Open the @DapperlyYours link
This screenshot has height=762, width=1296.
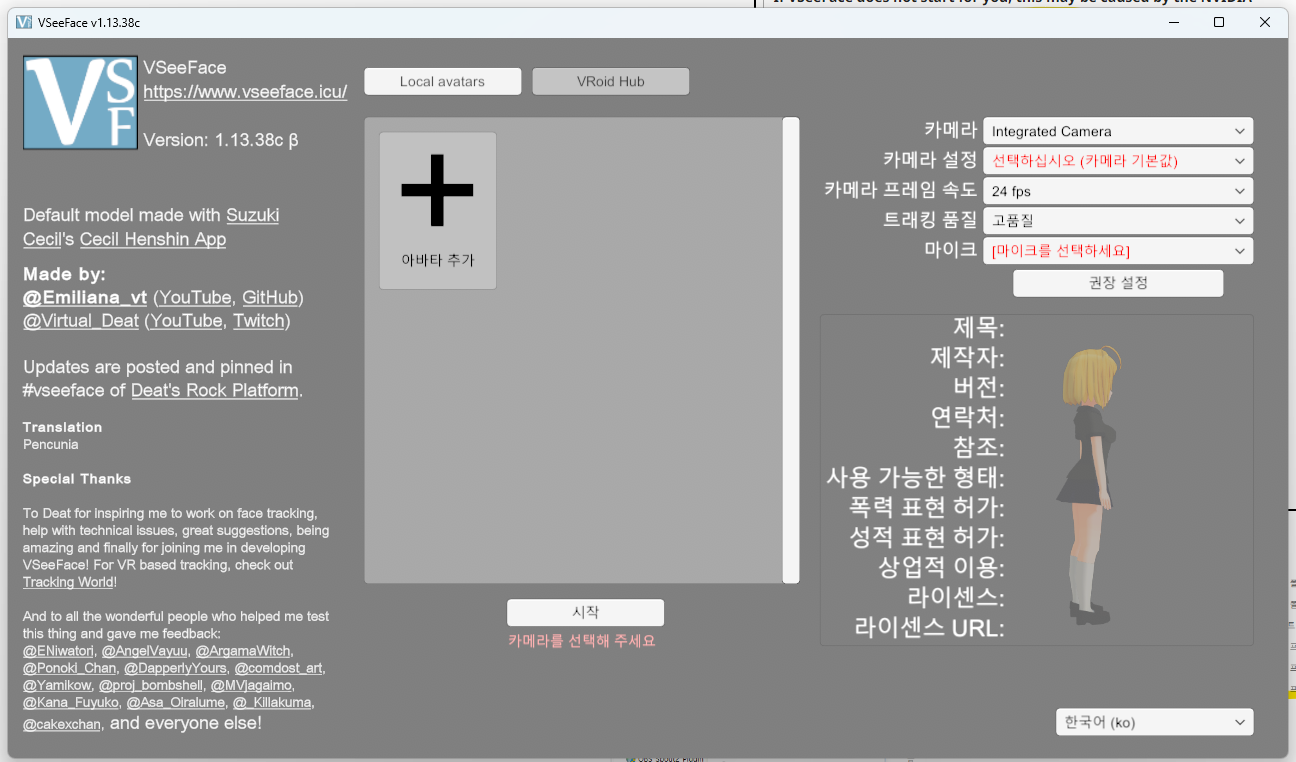point(175,668)
